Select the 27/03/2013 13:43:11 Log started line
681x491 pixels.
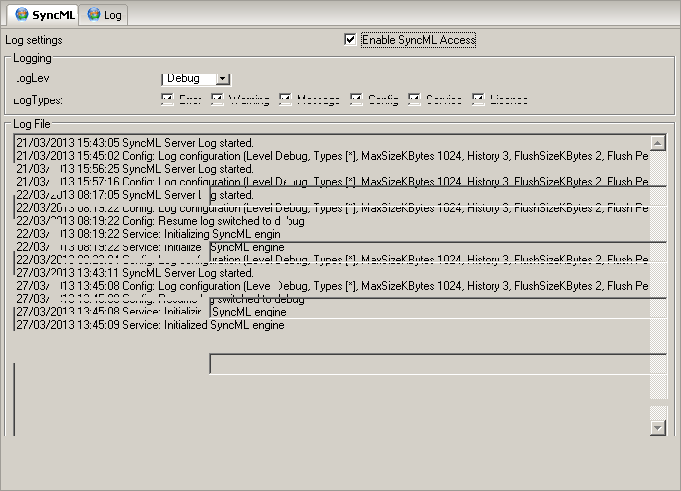point(135,273)
